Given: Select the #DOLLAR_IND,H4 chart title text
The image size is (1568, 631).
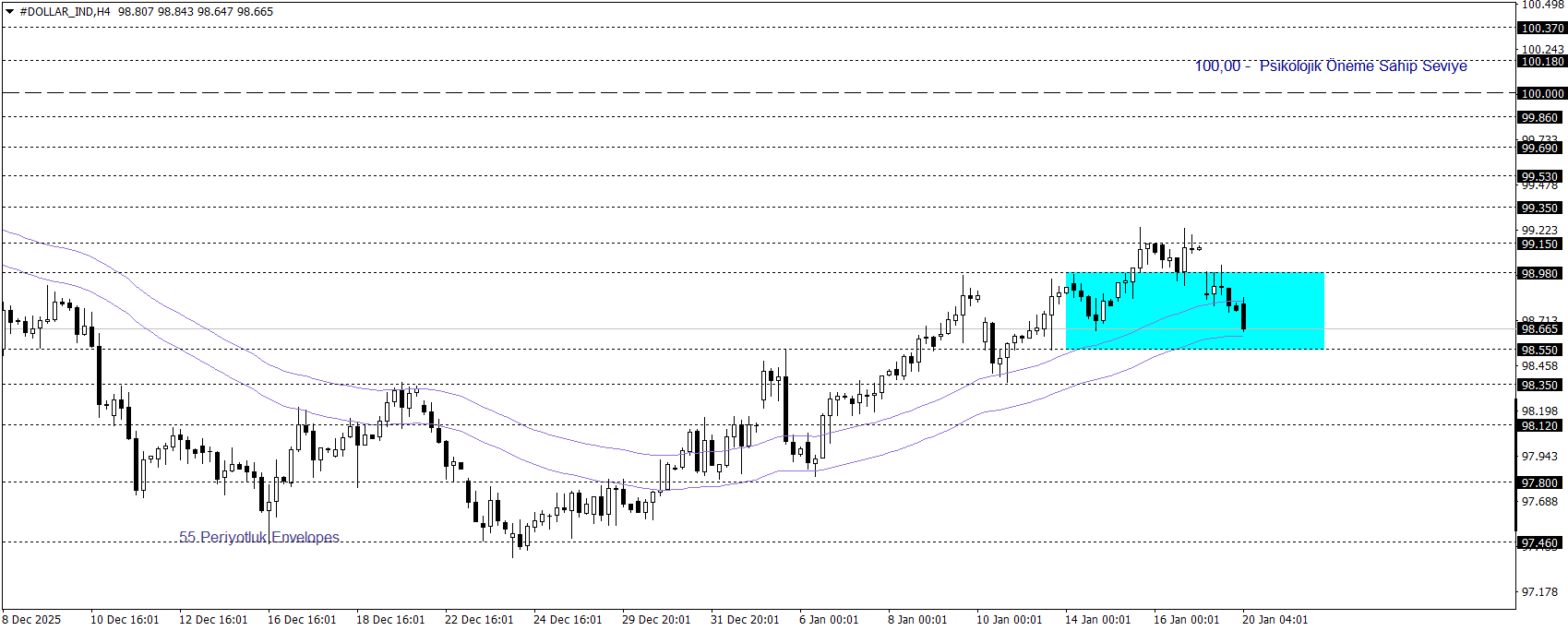Looking at the screenshot, I should click(x=65, y=12).
